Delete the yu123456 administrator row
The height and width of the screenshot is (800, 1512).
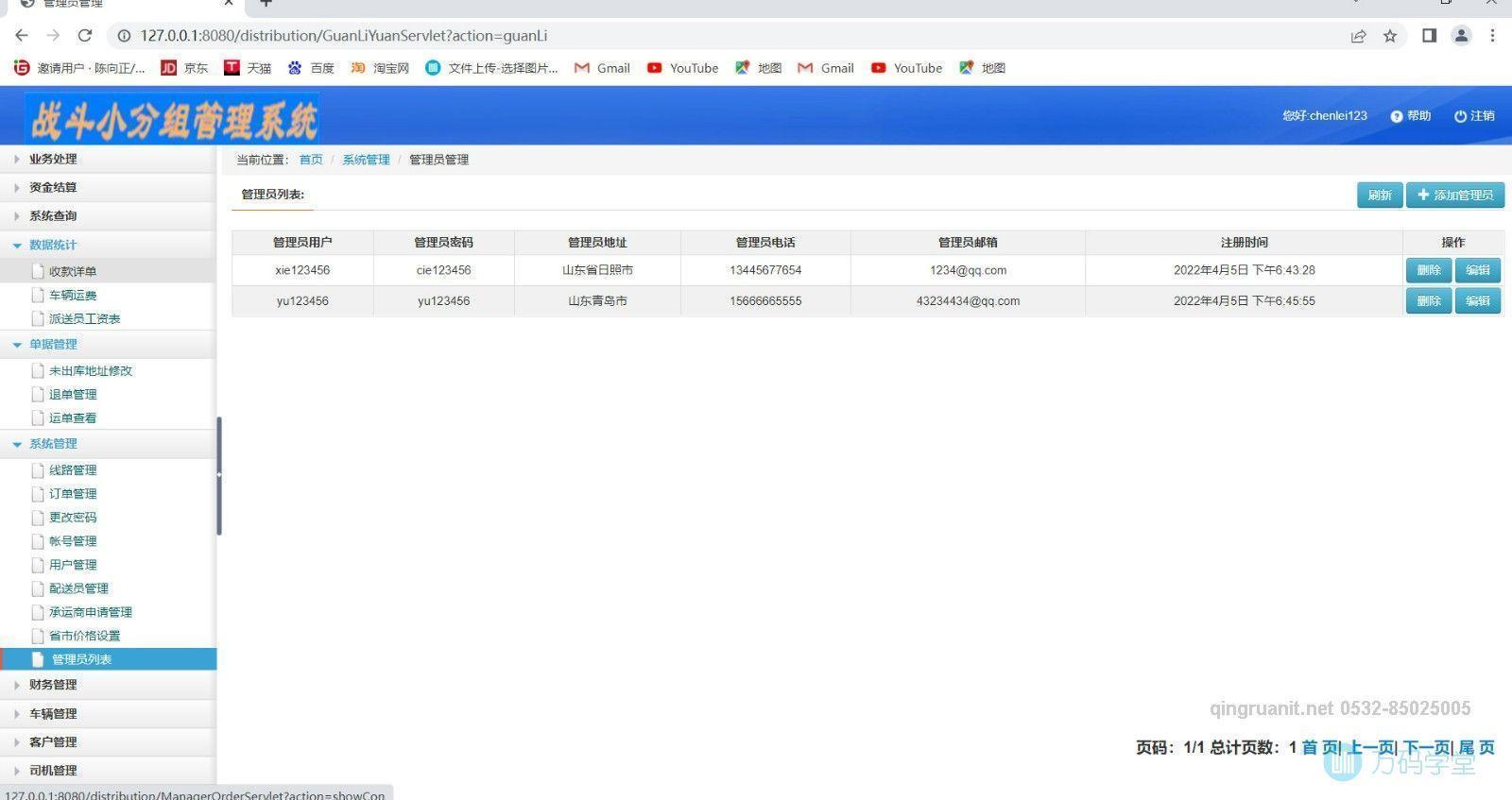[x=1429, y=301]
